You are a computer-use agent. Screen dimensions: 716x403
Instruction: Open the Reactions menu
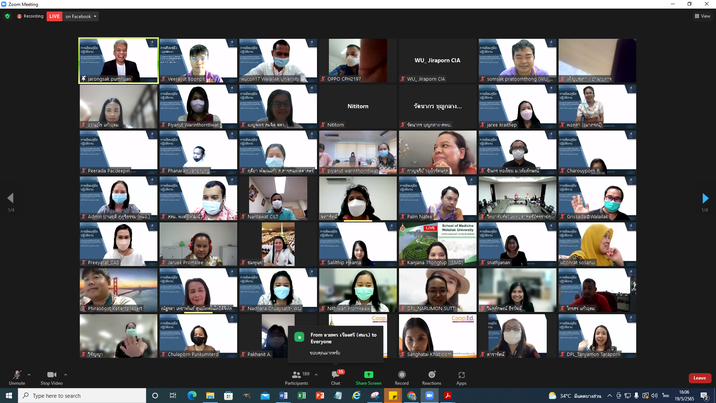[x=431, y=375]
